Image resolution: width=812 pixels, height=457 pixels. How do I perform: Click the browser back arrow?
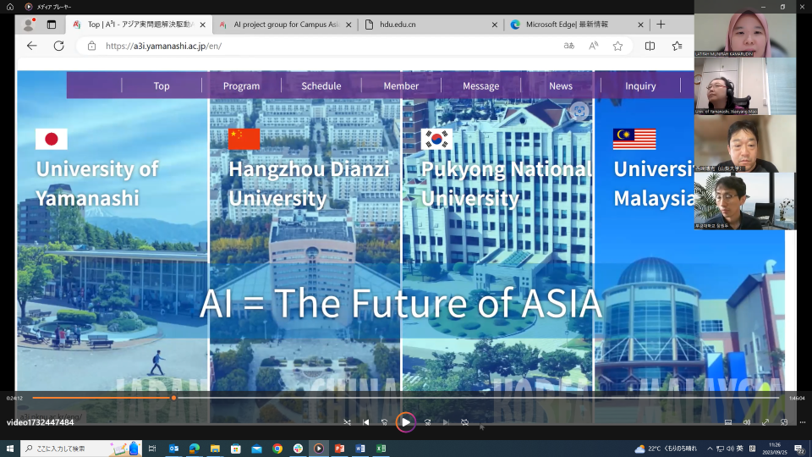32,46
